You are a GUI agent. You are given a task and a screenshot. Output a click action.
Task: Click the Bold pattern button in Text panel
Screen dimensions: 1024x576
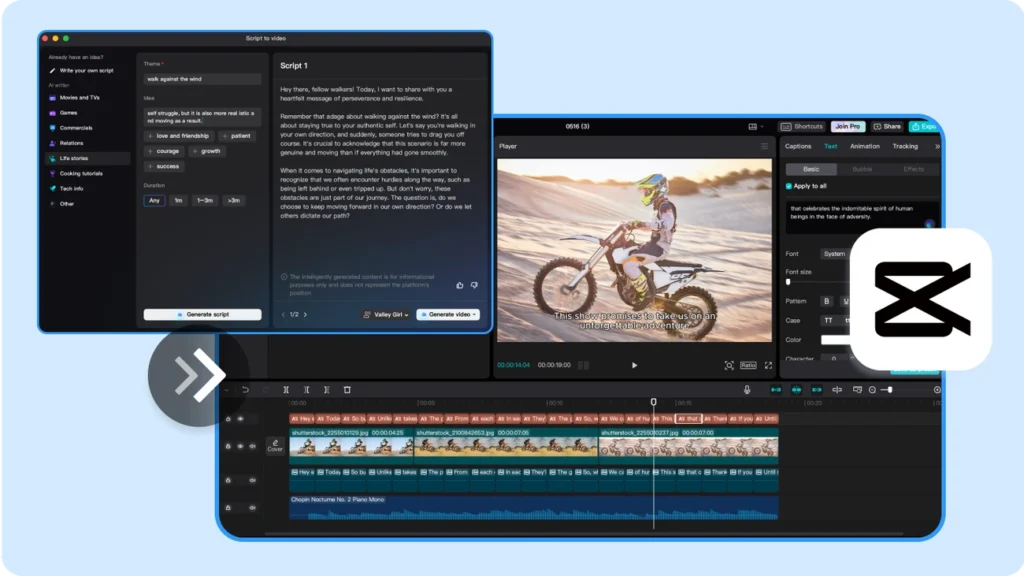coord(826,301)
